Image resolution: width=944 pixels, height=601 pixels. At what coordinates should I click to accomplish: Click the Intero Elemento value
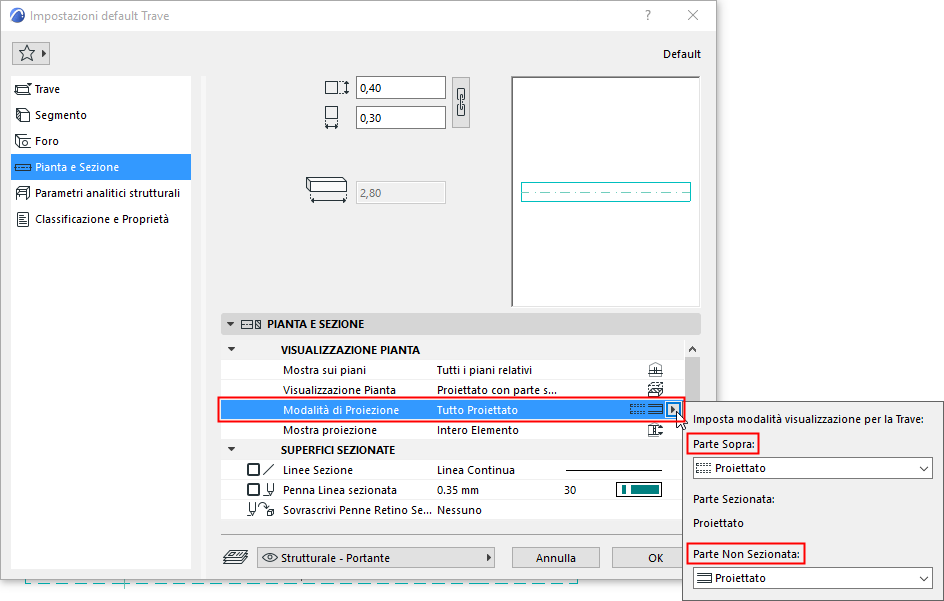pyautogui.click(x=477, y=430)
